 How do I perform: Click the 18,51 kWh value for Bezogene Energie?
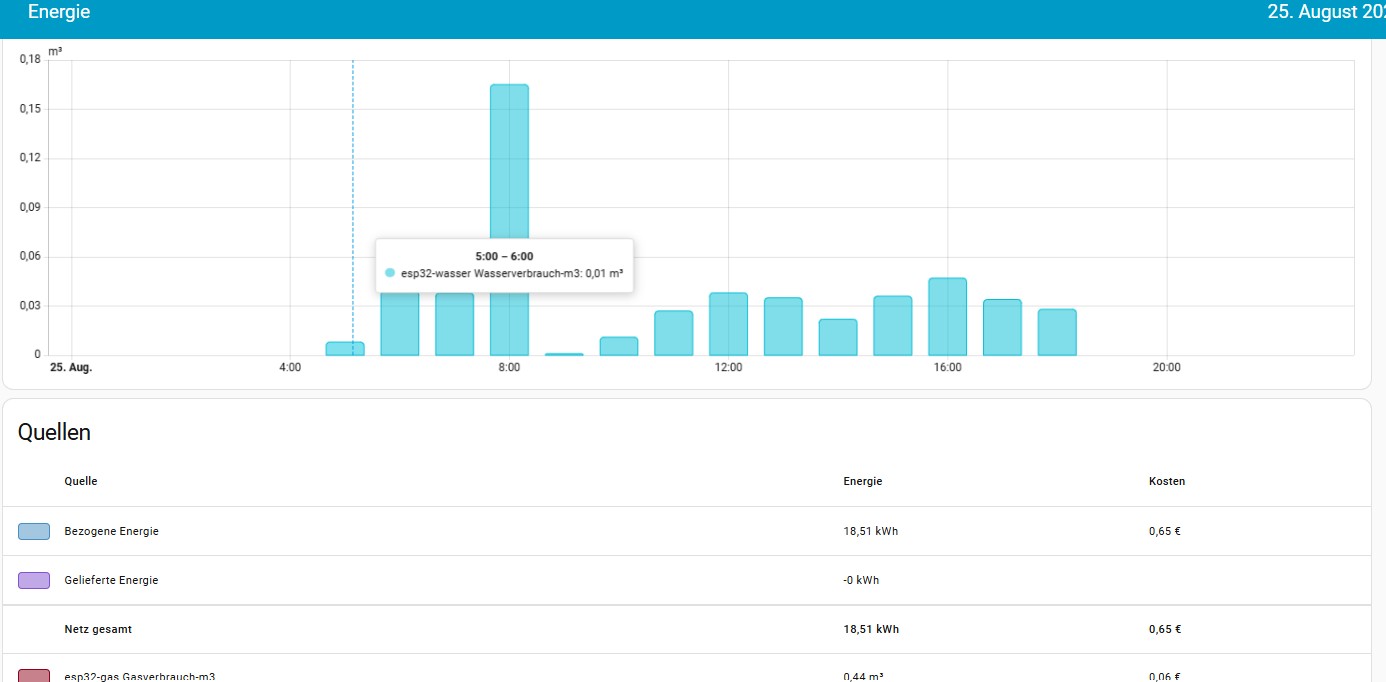coord(871,531)
